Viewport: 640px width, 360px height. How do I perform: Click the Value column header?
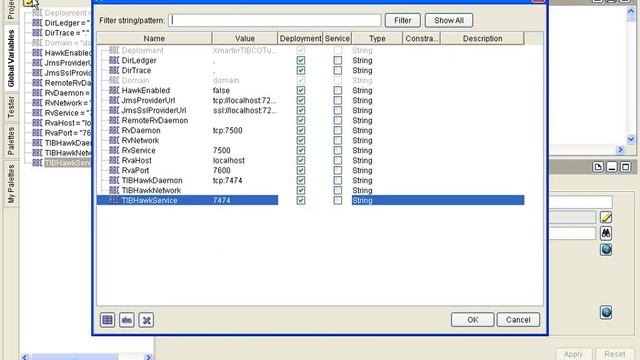pyautogui.click(x=245, y=38)
